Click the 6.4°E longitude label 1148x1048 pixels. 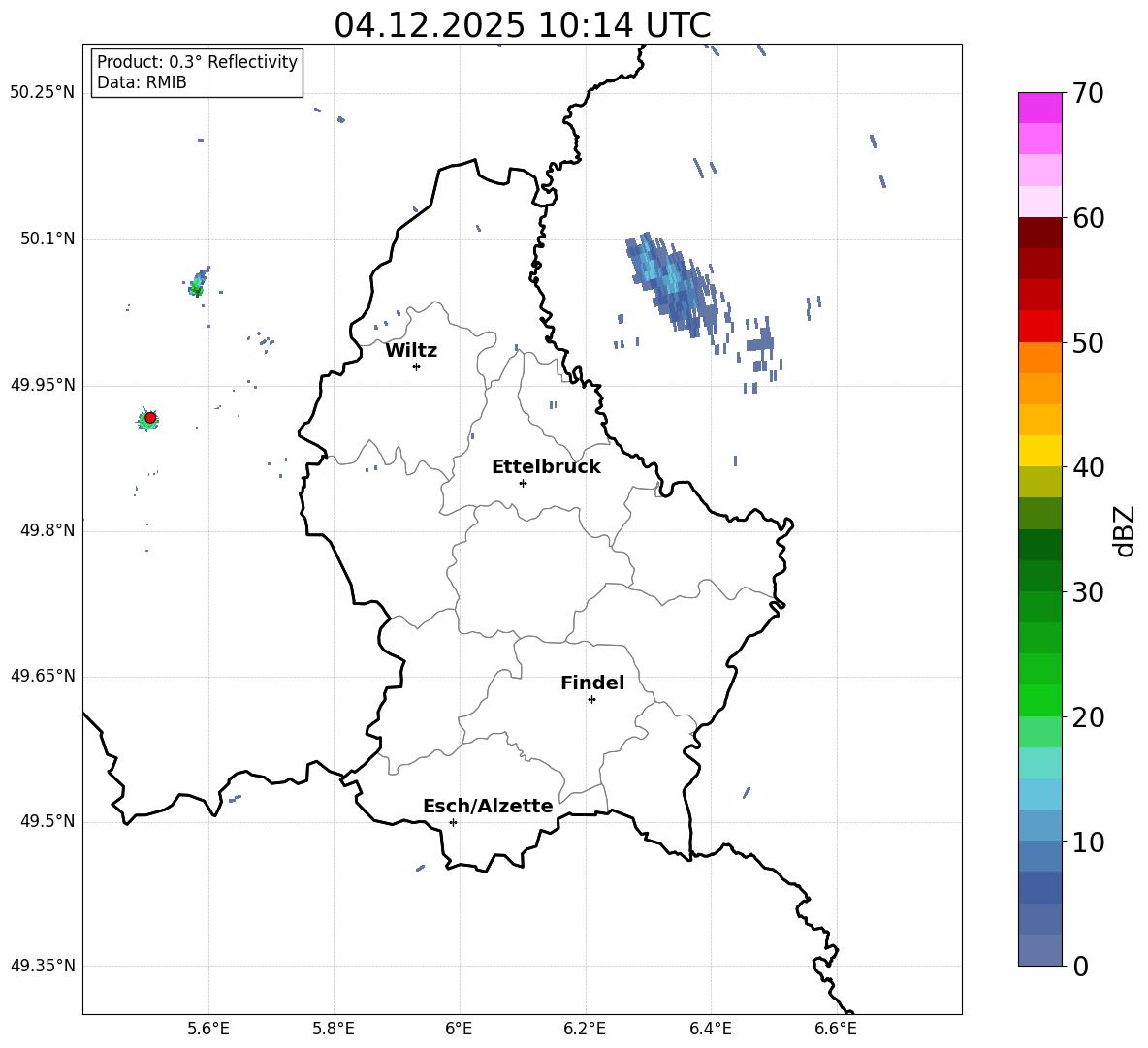[710, 1030]
